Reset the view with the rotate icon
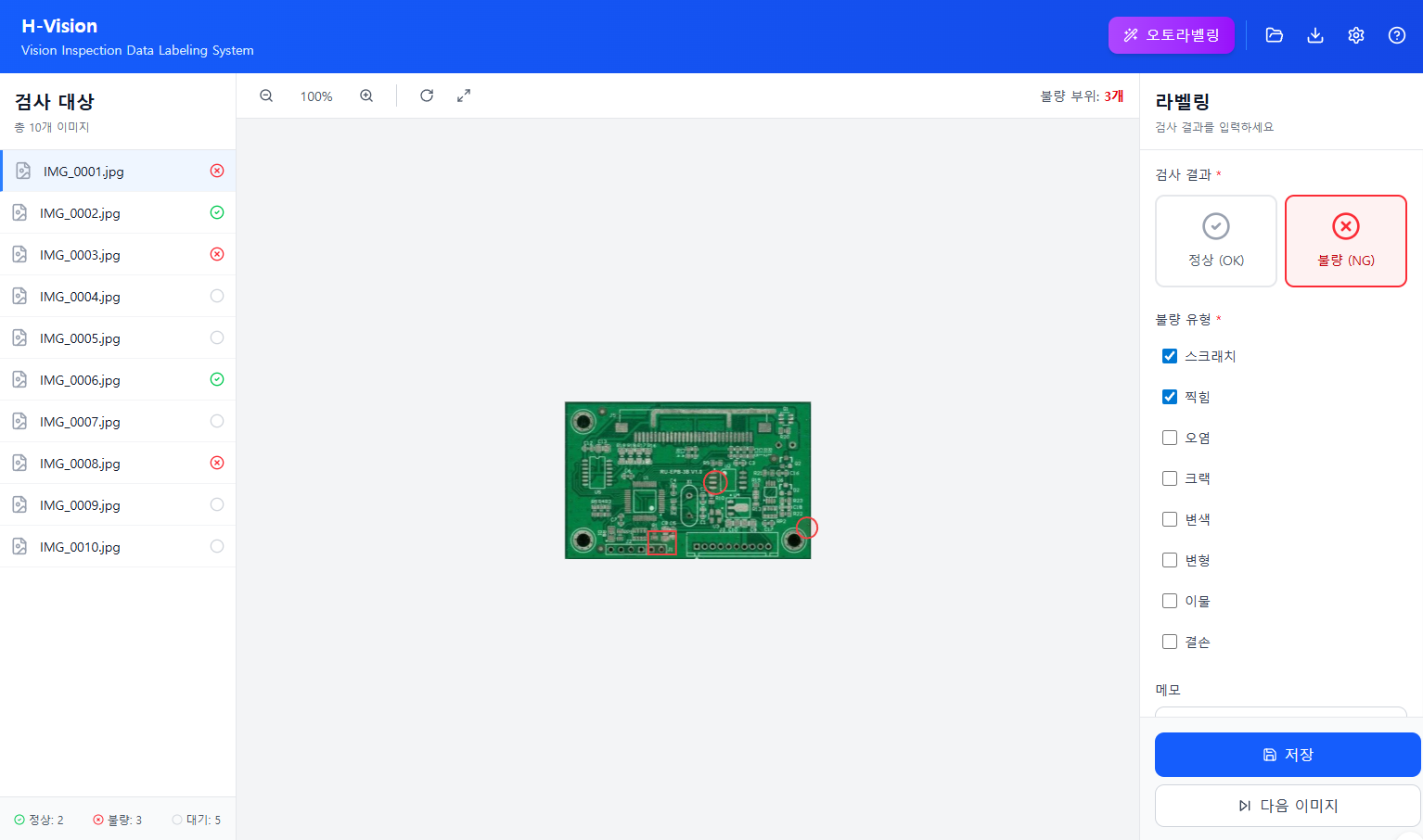Viewport: 1423px width, 840px height. tap(427, 96)
